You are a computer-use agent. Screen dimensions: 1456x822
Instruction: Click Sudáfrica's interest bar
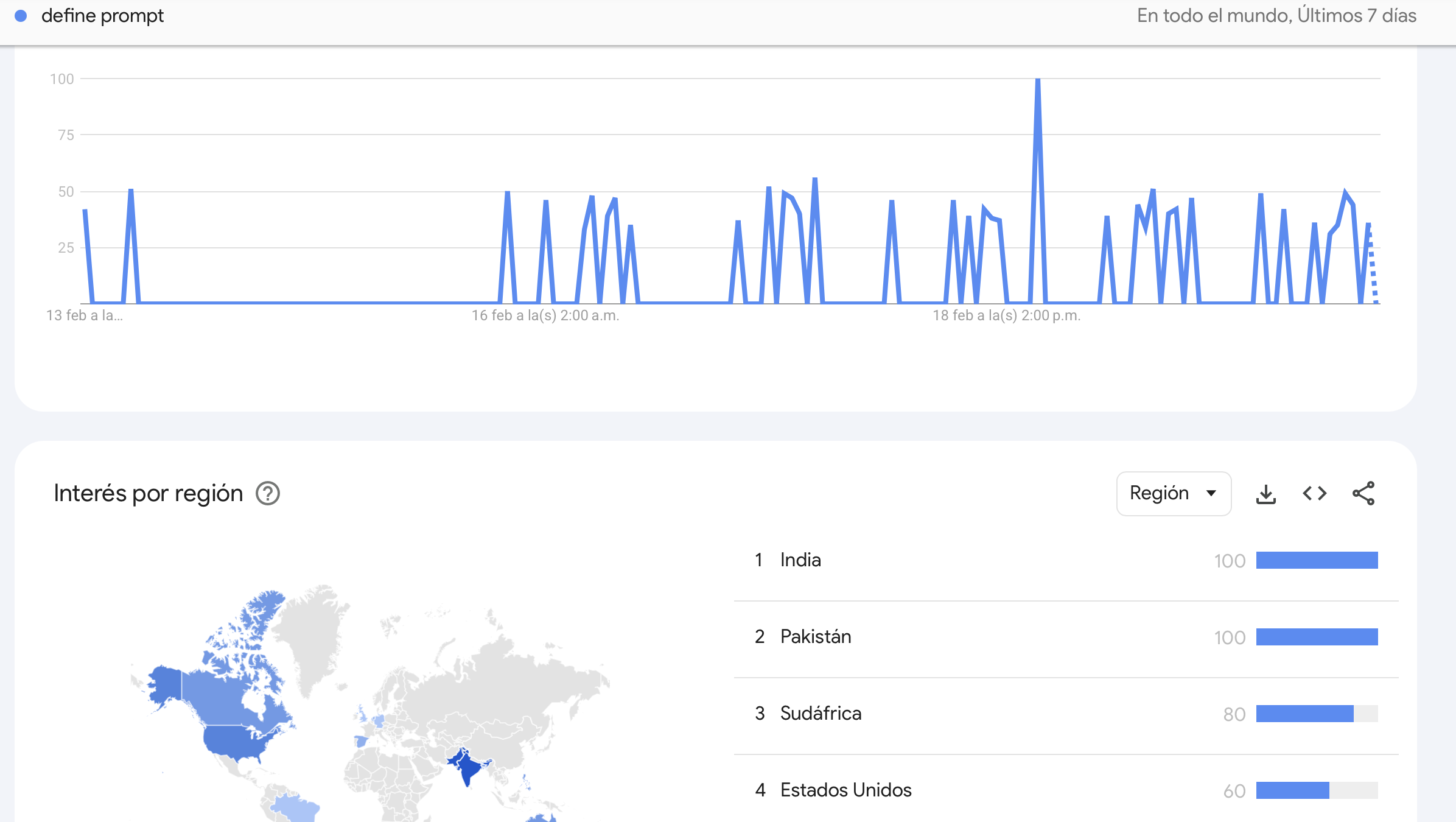pyautogui.click(x=1317, y=714)
